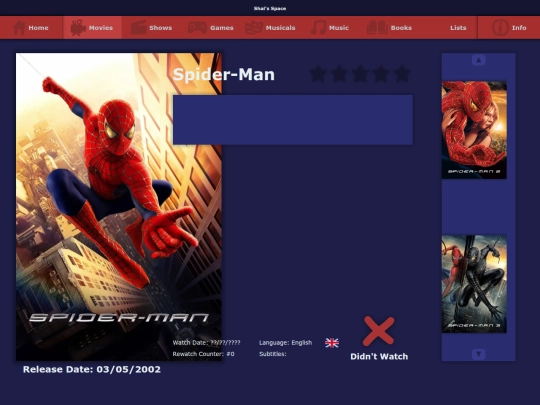Screen dimensions: 540x405
Task: Rate the movie five stars
Action: tap(402, 74)
